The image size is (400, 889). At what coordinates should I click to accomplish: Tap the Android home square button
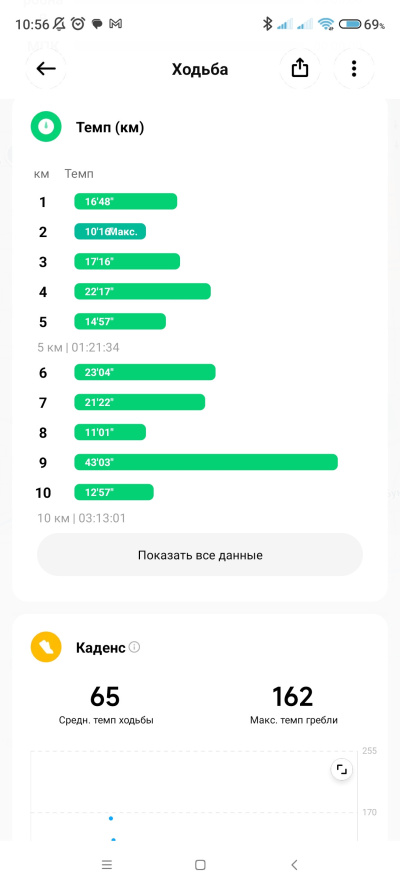click(x=200, y=865)
